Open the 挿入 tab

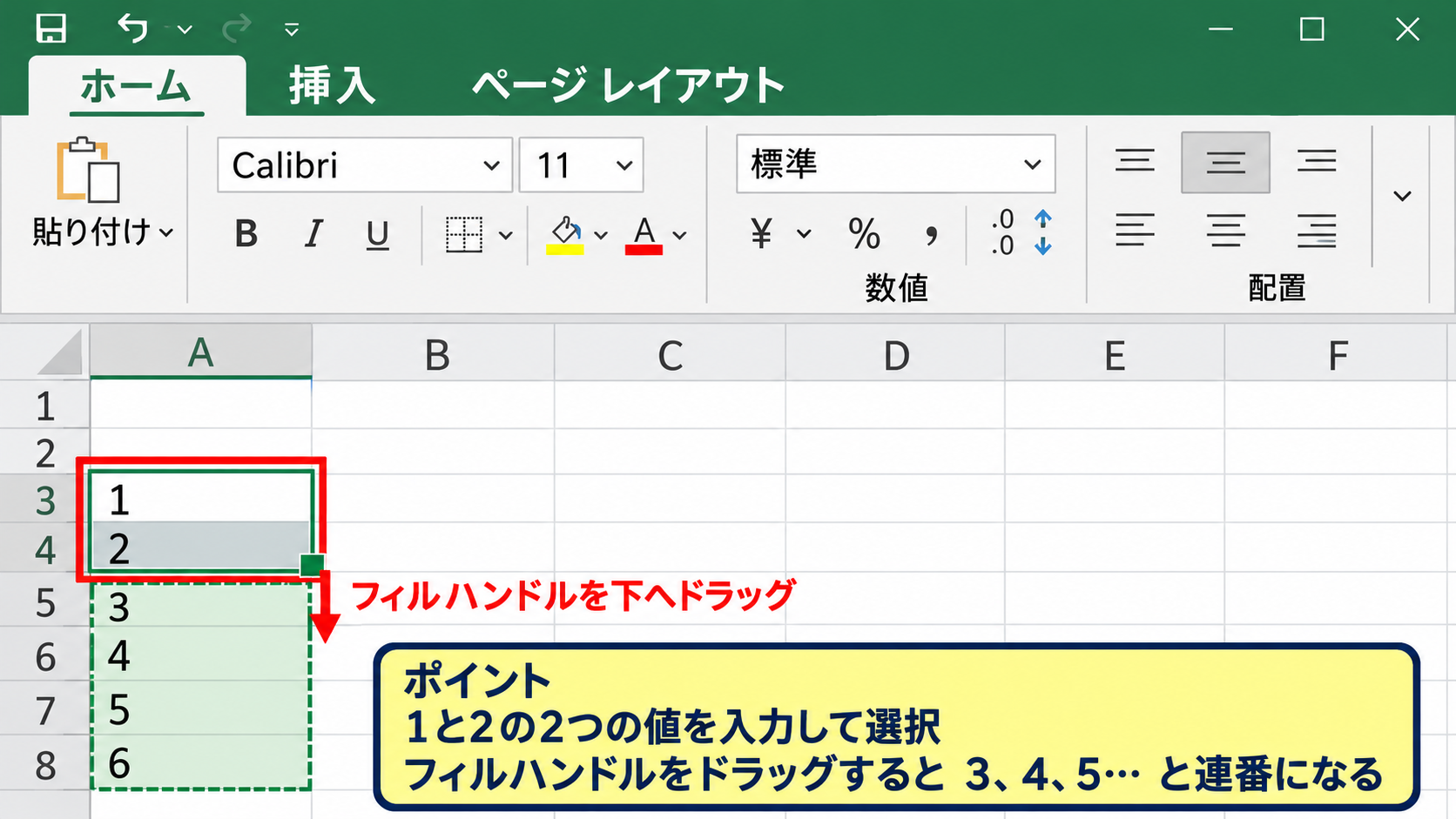[x=333, y=86]
